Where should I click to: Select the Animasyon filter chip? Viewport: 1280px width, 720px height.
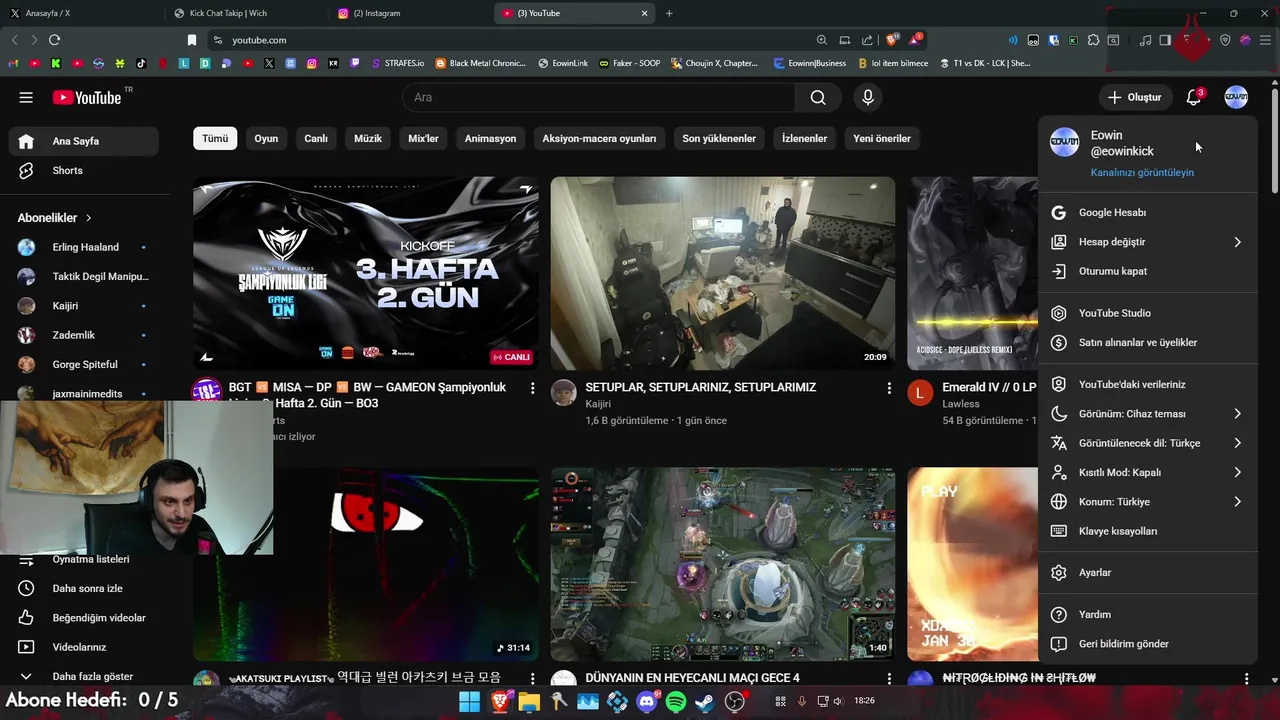pos(490,138)
